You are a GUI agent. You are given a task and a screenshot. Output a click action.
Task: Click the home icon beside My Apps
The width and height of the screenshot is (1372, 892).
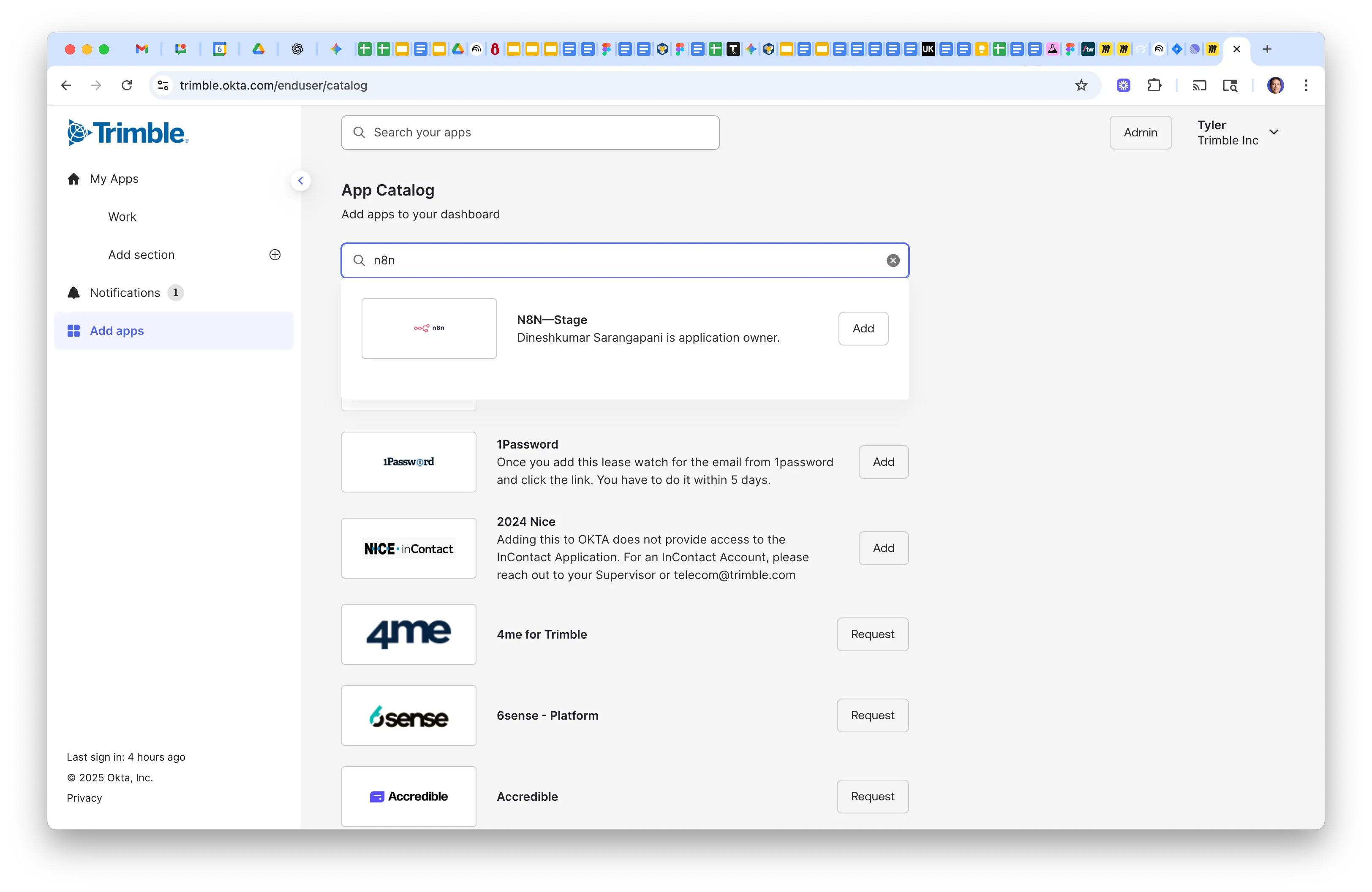tap(74, 179)
